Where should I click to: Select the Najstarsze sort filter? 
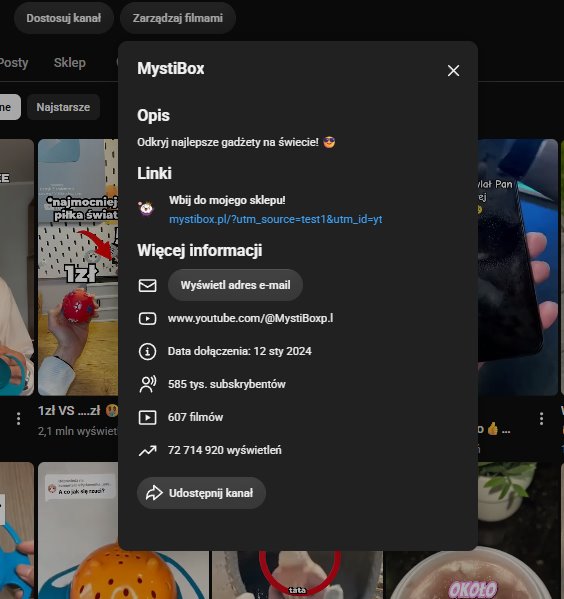click(63, 107)
